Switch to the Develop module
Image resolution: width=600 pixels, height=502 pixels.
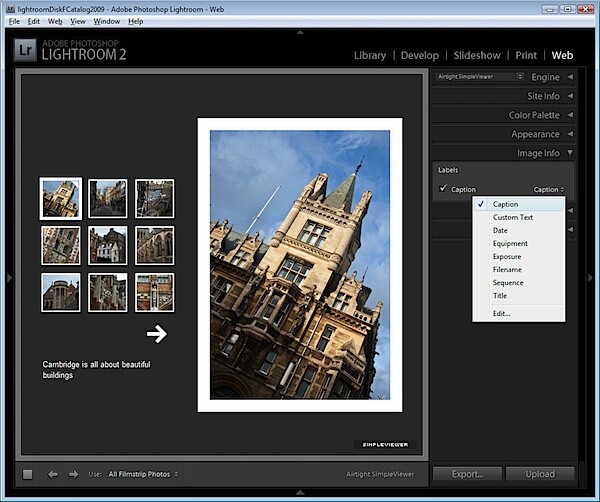coord(420,55)
